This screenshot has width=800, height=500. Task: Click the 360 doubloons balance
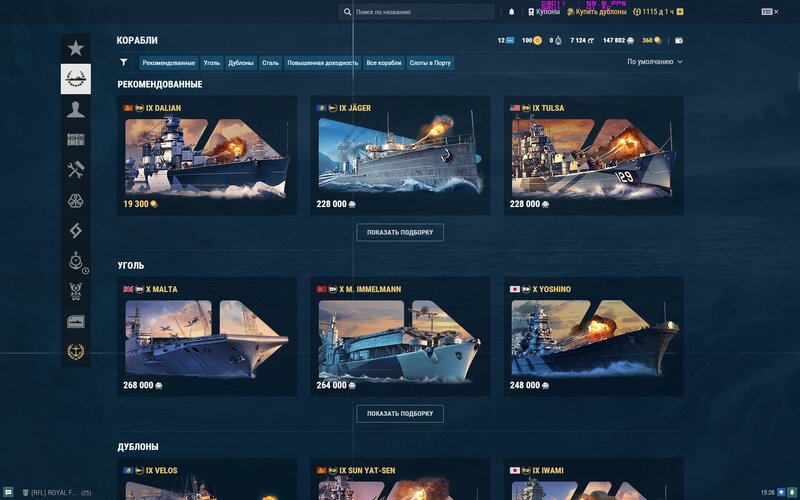tap(652, 40)
